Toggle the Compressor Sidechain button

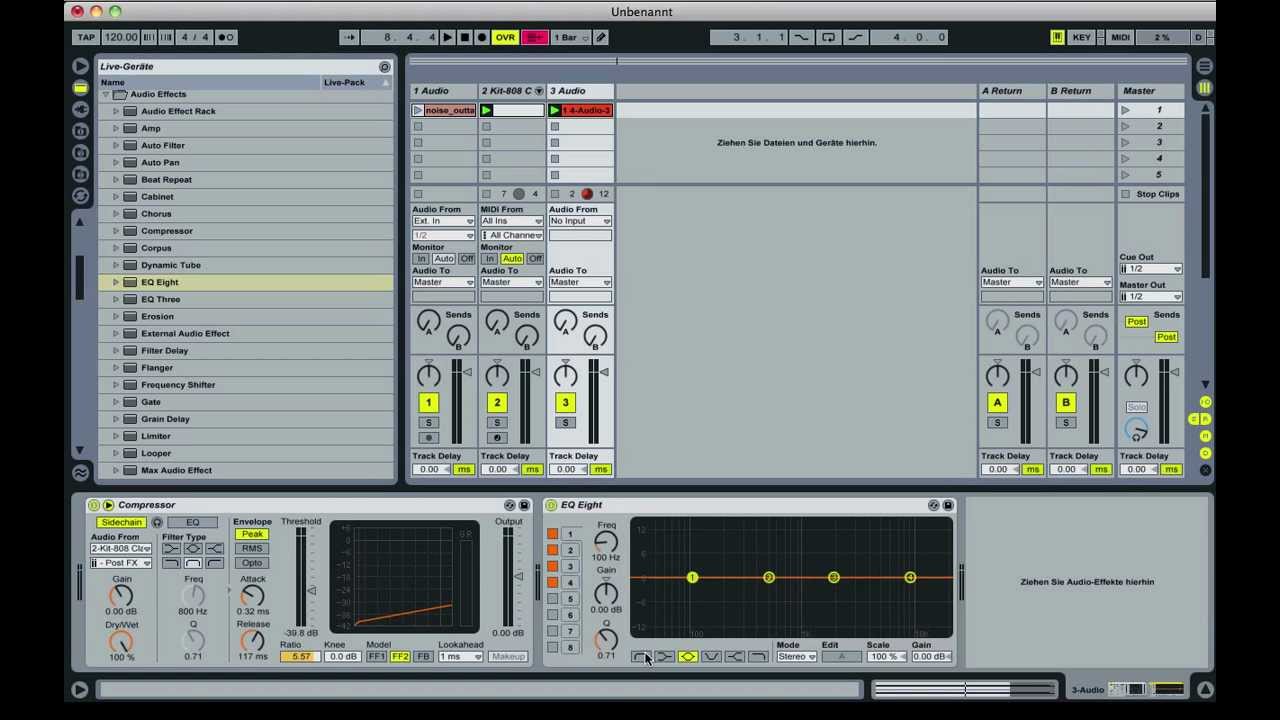pyautogui.click(x=121, y=522)
